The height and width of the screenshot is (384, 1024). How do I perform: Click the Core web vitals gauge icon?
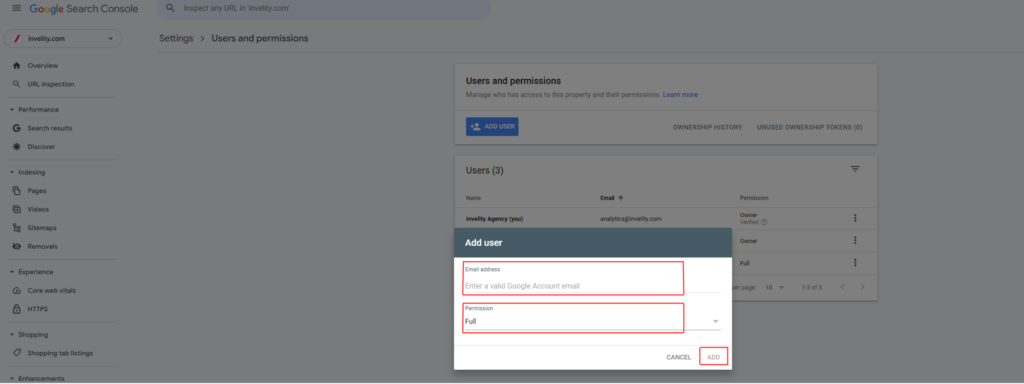click(x=17, y=291)
